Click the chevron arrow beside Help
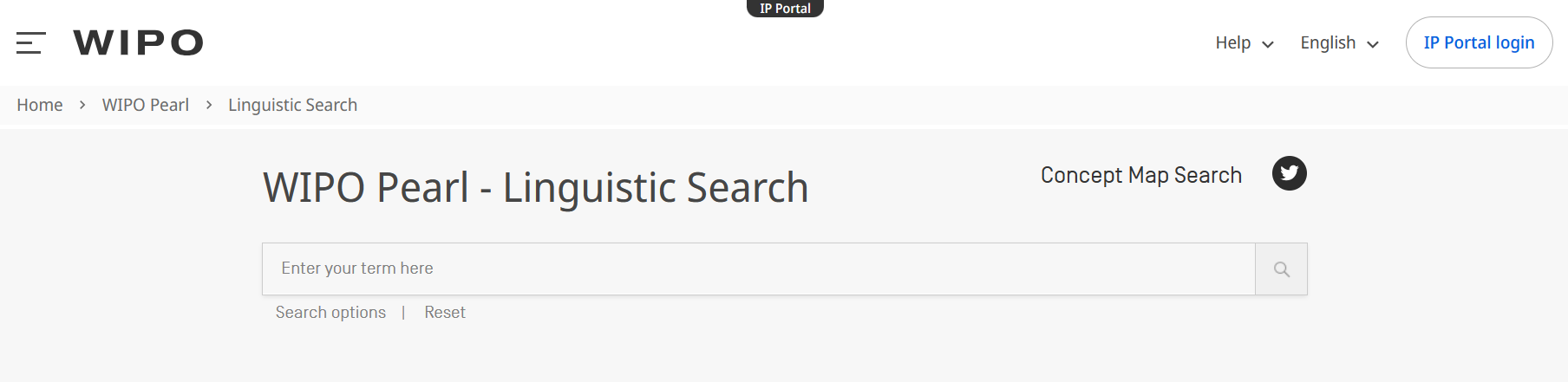Screen dimensions: 1568x382 pos(1268,44)
